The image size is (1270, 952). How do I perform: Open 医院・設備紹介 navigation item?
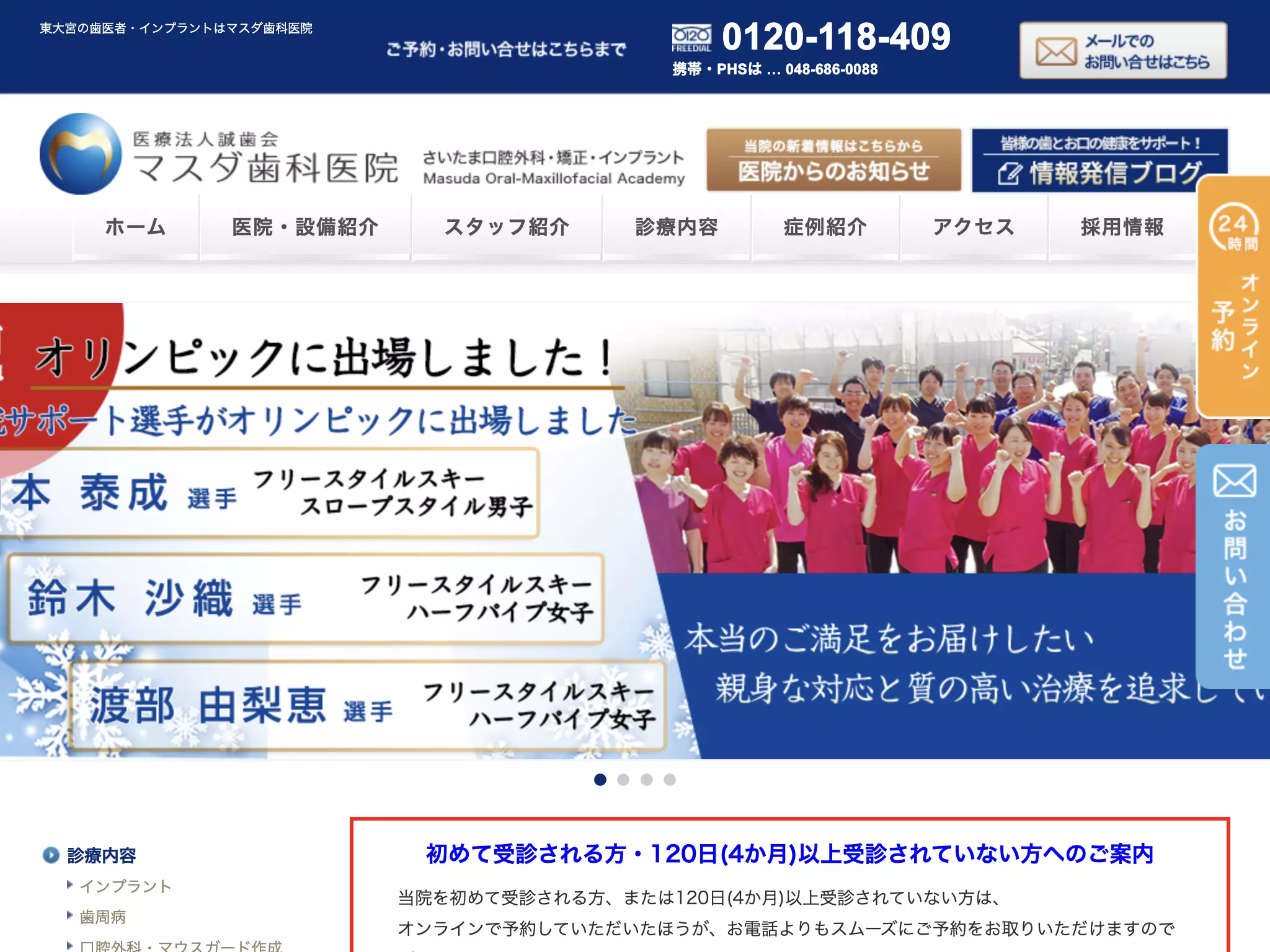click(305, 227)
